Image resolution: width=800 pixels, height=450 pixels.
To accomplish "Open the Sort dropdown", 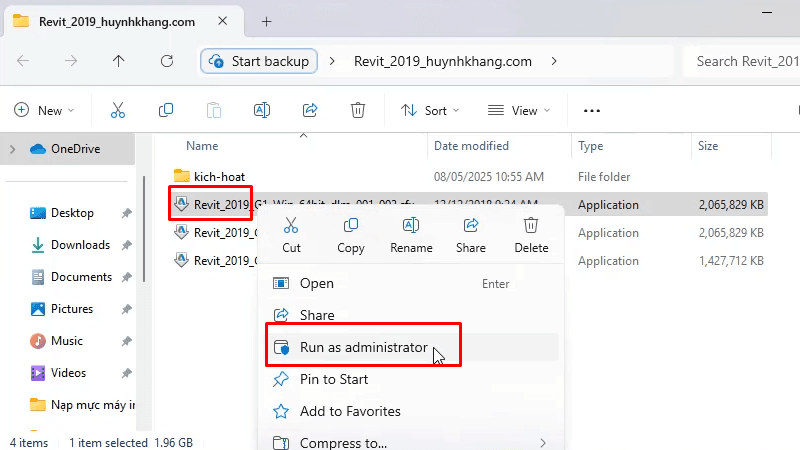I will (430, 110).
